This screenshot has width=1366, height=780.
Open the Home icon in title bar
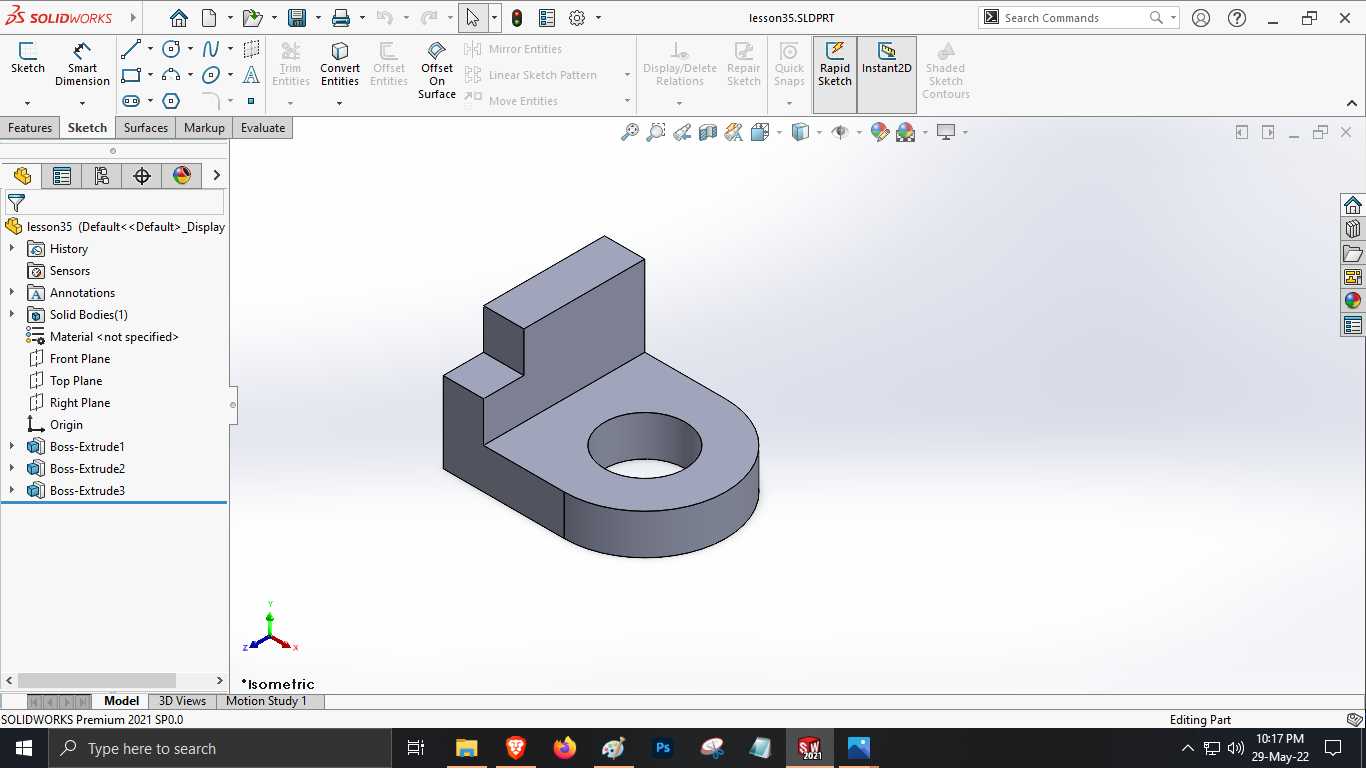click(178, 18)
